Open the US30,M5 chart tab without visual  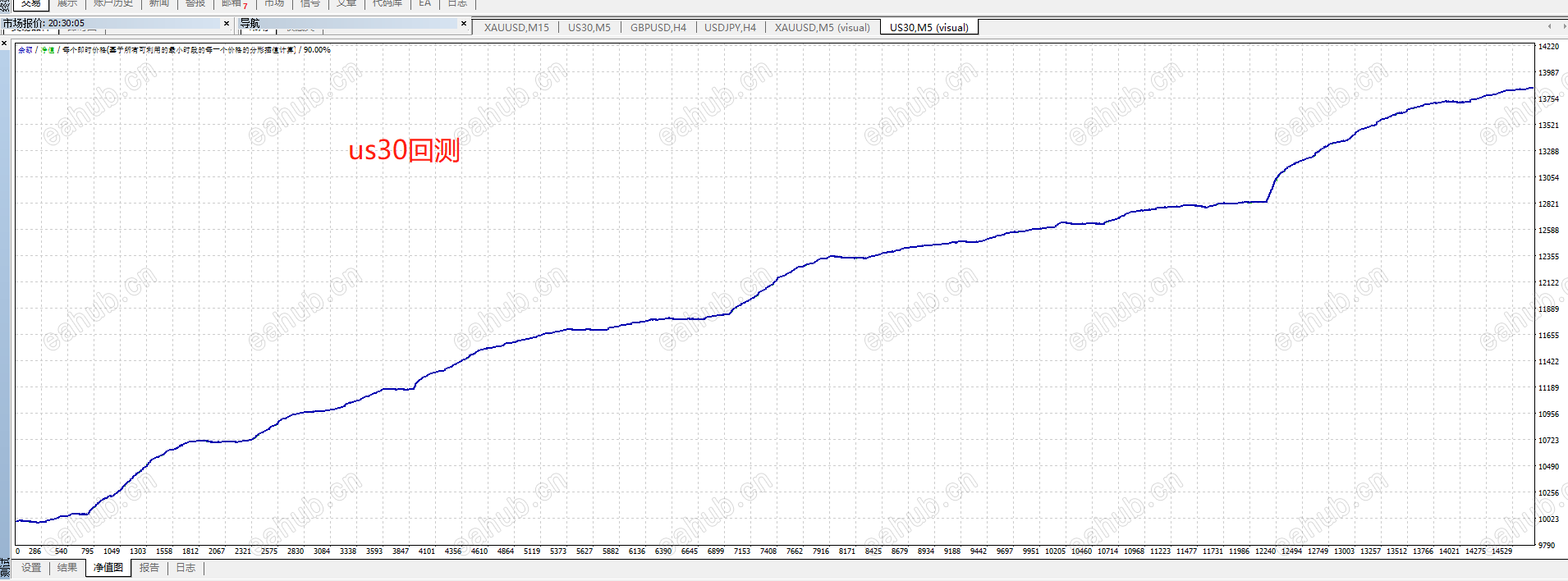[x=589, y=27]
